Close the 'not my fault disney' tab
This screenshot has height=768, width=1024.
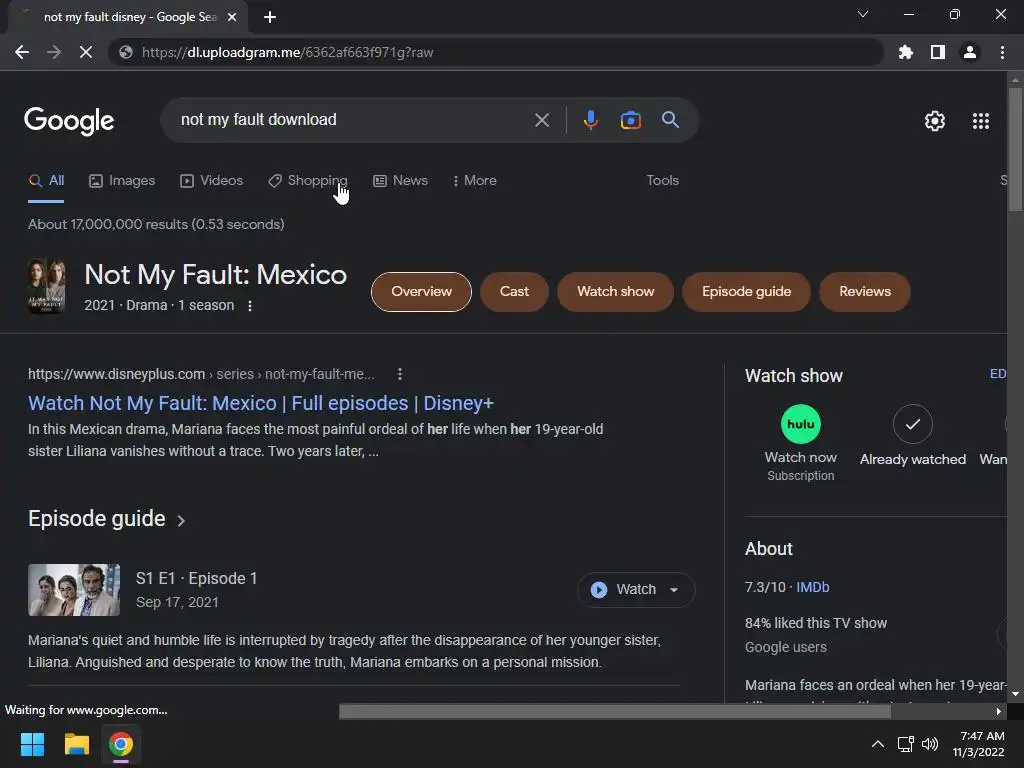232,17
